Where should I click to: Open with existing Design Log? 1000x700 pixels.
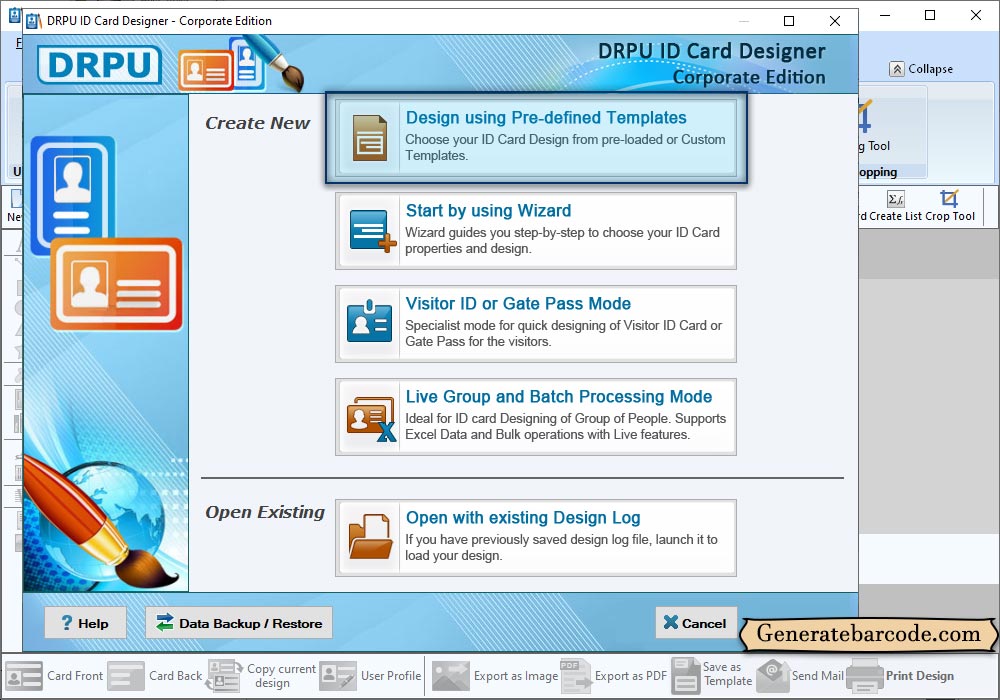coord(536,538)
